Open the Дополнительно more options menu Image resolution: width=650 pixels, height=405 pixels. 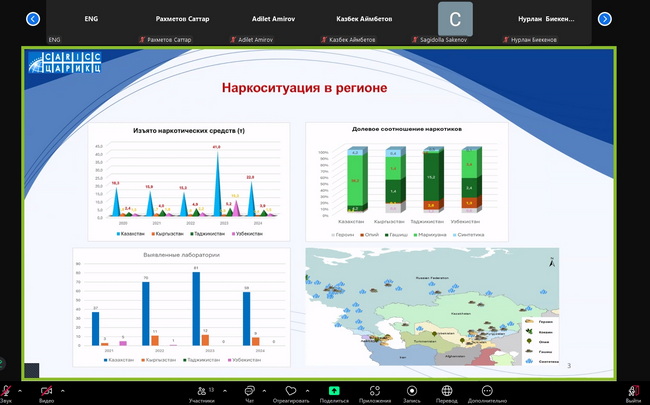click(x=487, y=391)
